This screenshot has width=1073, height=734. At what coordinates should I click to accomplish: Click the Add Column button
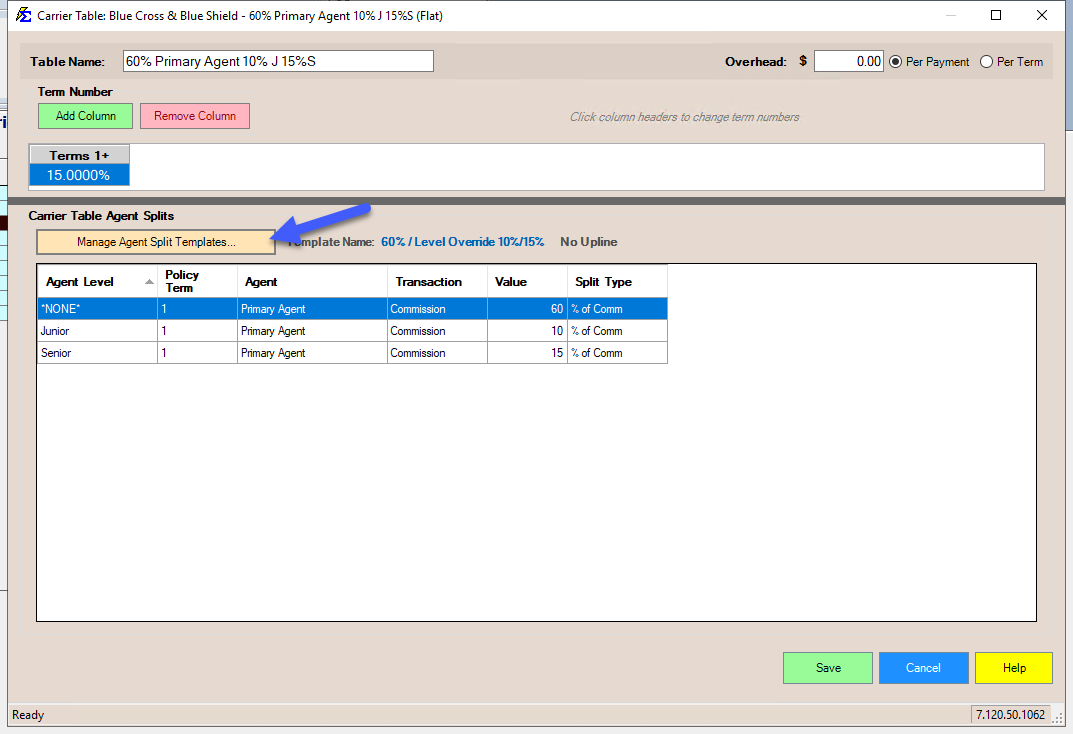point(85,116)
